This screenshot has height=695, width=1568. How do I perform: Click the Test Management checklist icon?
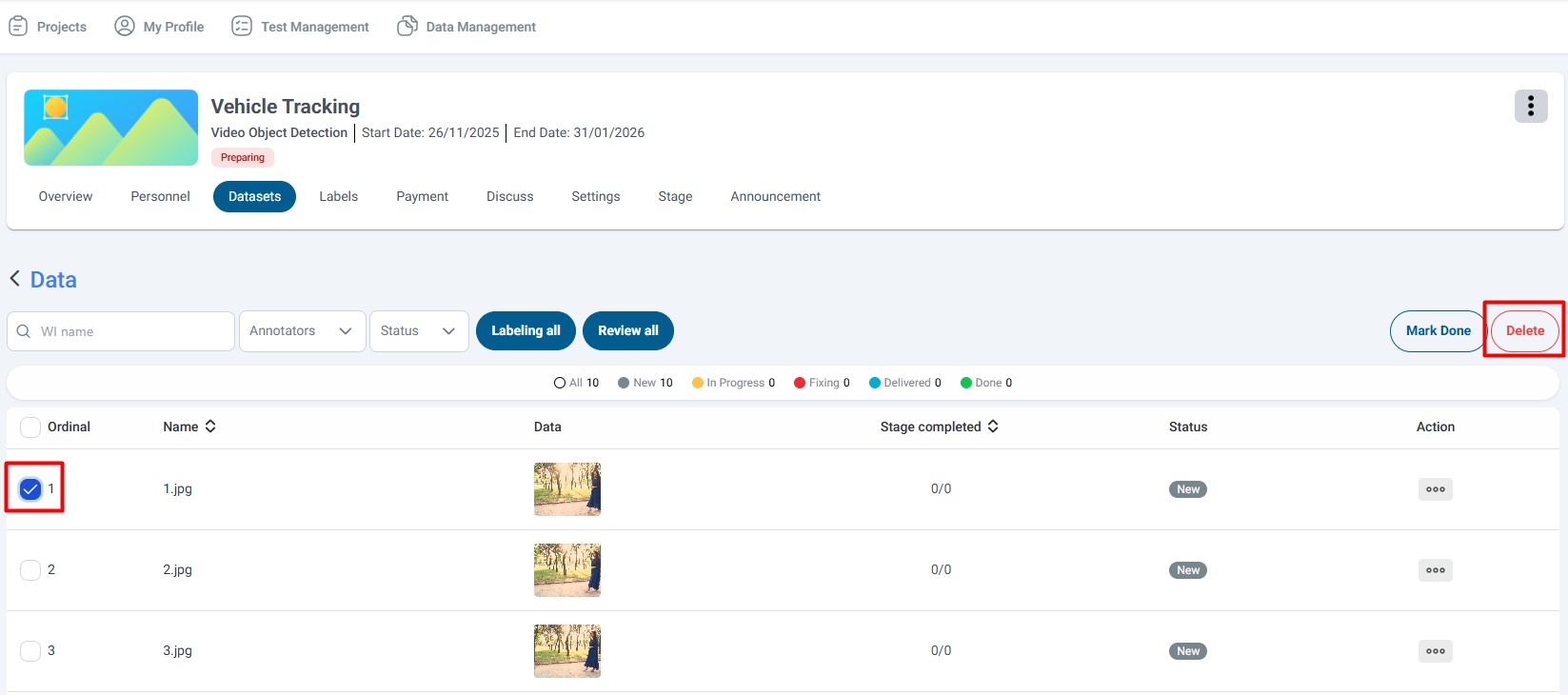click(242, 27)
